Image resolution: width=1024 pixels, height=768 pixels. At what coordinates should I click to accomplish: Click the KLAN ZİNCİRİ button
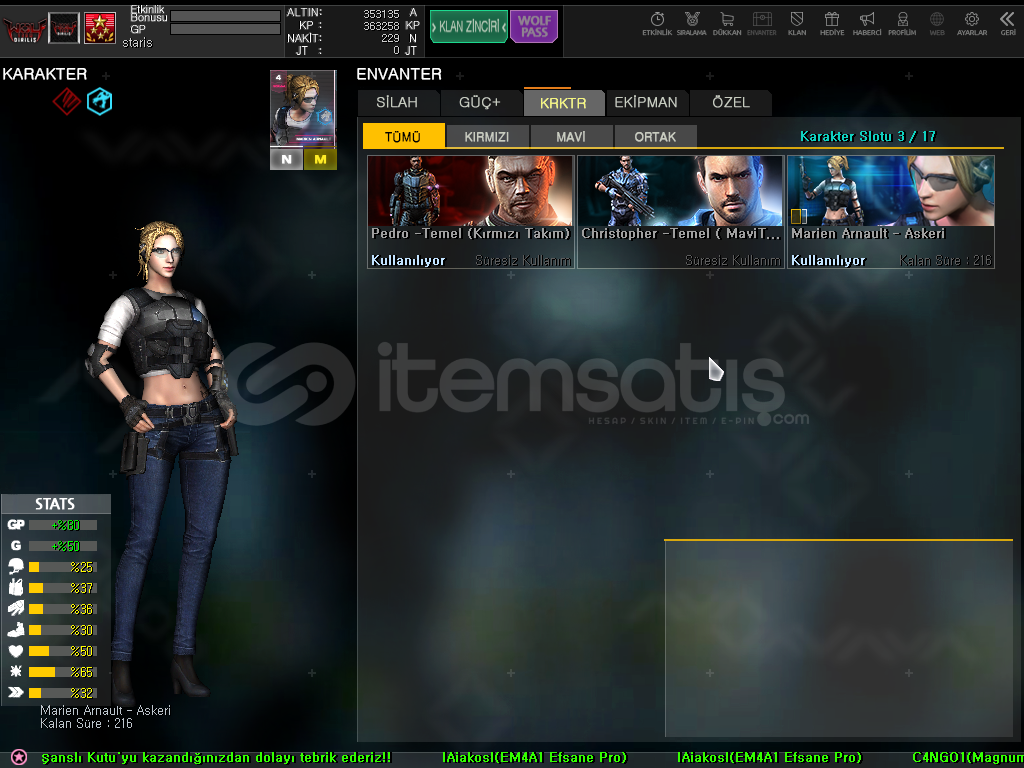[x=468, y=27]
